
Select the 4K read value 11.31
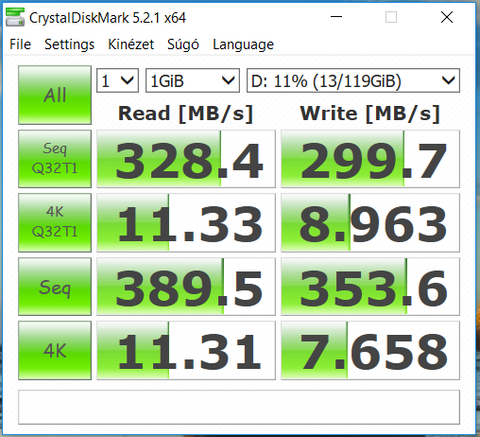pyautogui.click(x=186, y=350)
